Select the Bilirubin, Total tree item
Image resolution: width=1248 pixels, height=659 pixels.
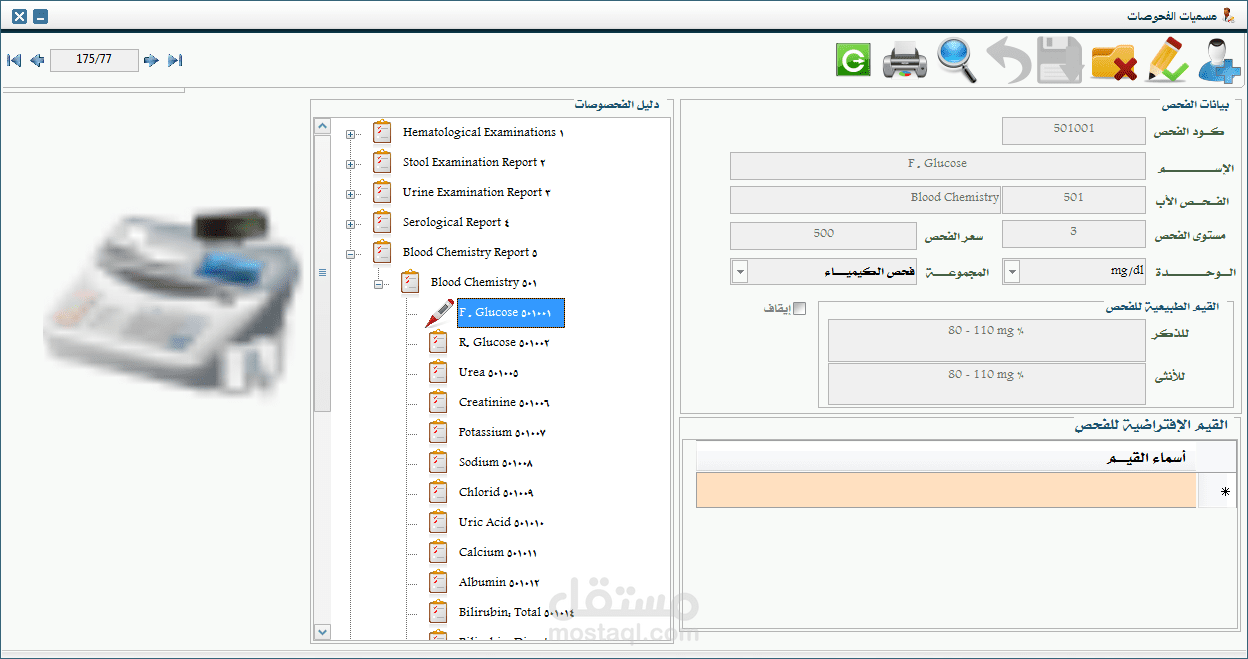click(x=516, y=612)
